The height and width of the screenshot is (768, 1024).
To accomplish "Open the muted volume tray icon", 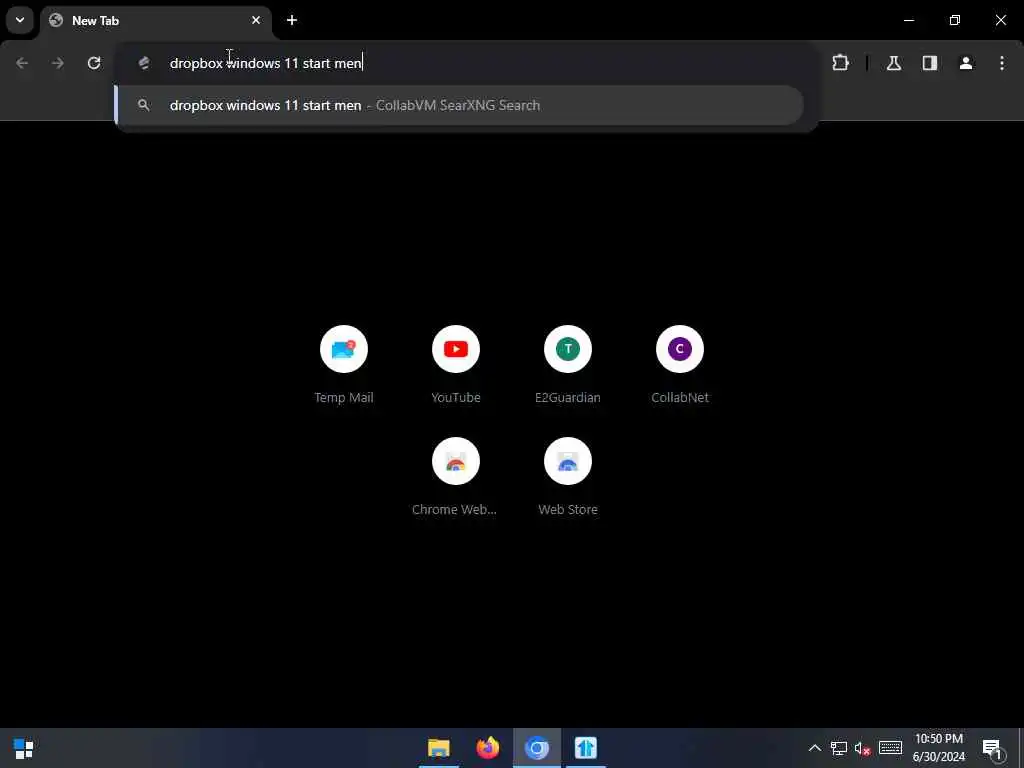I will pos(863,748).
